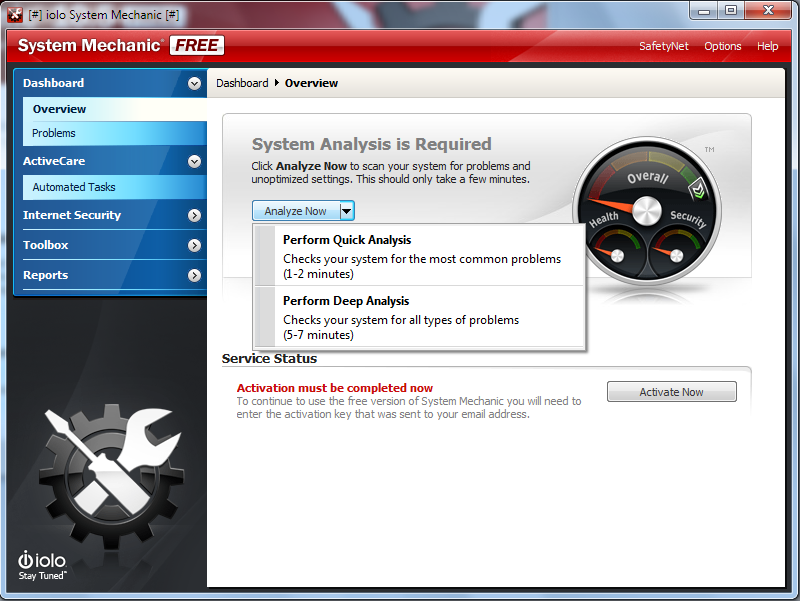Expand the Reports section arrow

[x=194, y=276]
